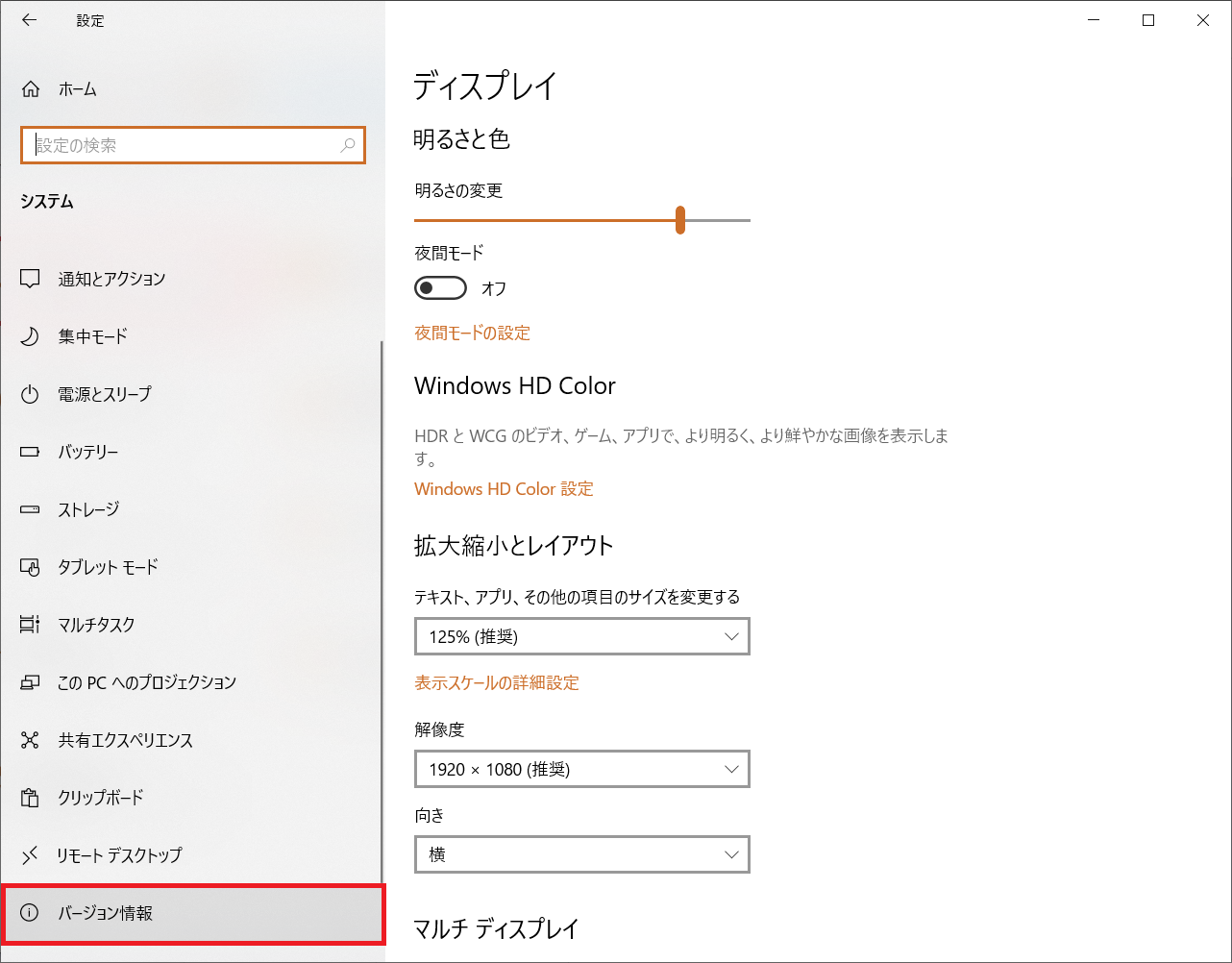Click the 通知とアクション icon
This screenshot has width=1232, height=963.
30,279
